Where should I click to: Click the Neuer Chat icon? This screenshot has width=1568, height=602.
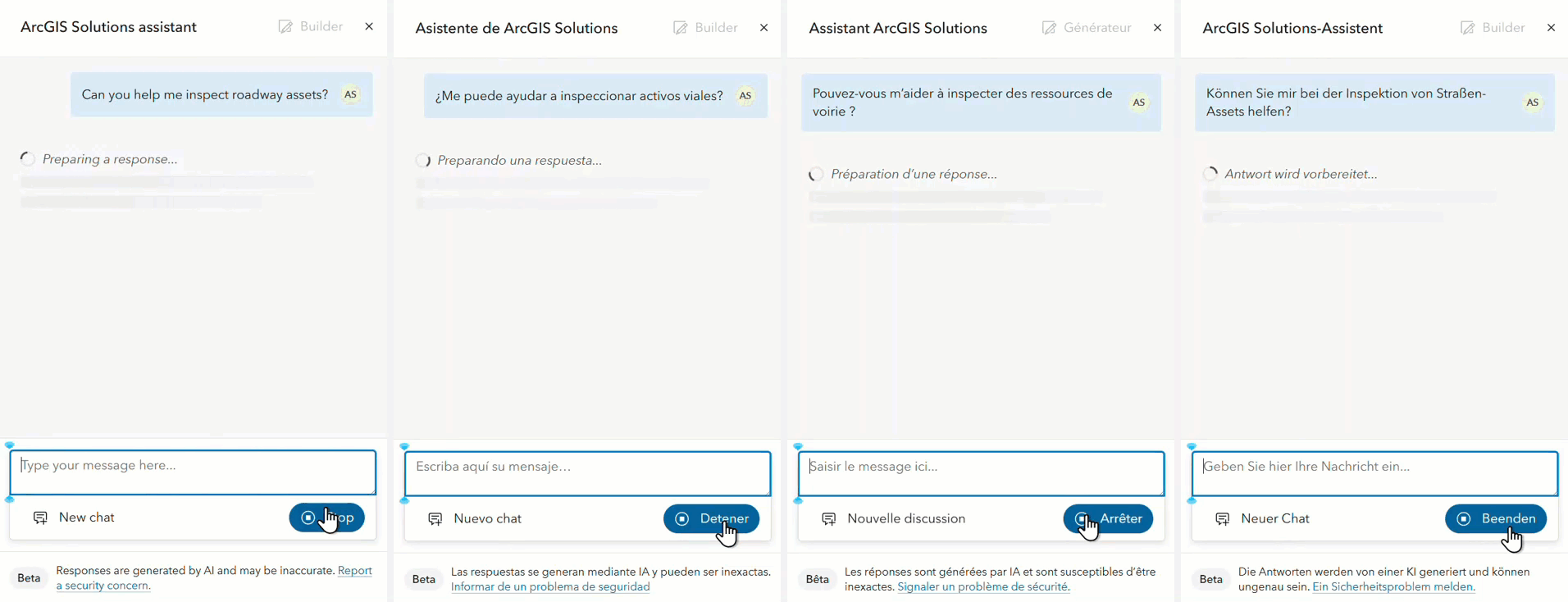tap(1223, 518)
